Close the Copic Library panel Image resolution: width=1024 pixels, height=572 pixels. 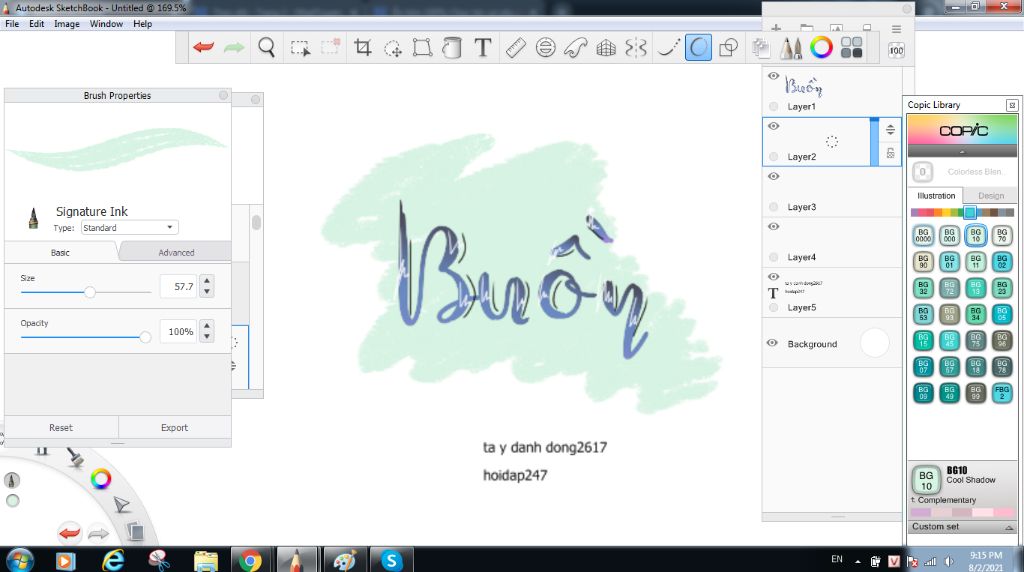[x=1012, y=105]
